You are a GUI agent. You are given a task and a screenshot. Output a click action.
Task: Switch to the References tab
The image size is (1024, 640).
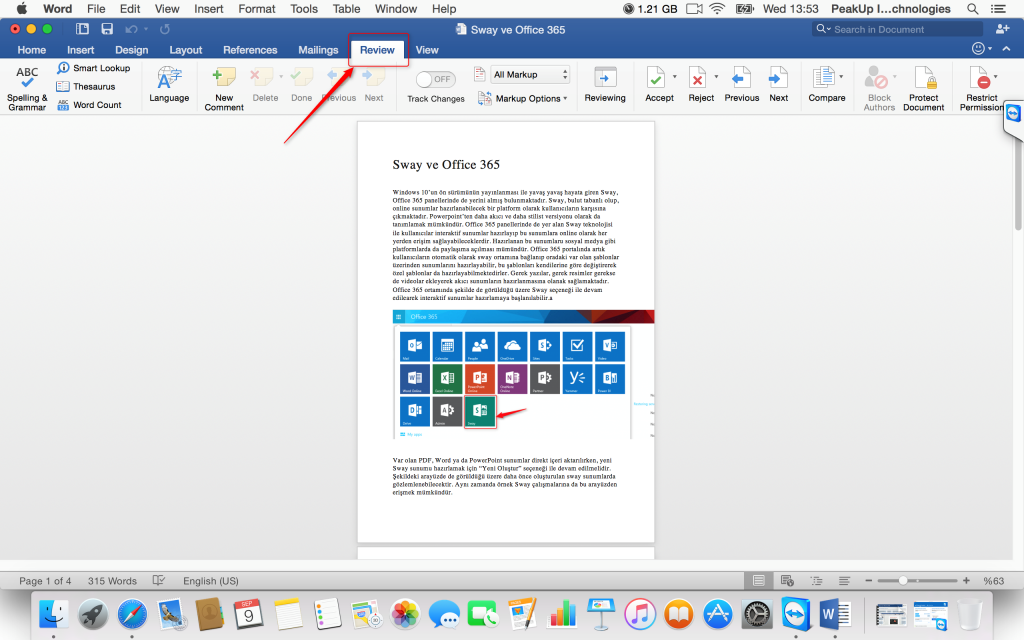250,50
